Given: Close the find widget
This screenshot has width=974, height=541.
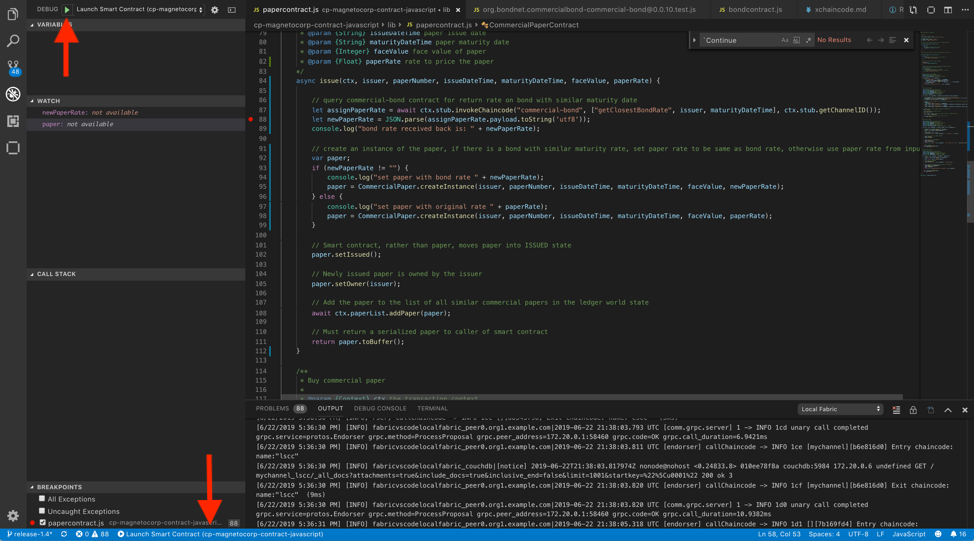Looking at the screenshot, I should click(x=906, y=40).
